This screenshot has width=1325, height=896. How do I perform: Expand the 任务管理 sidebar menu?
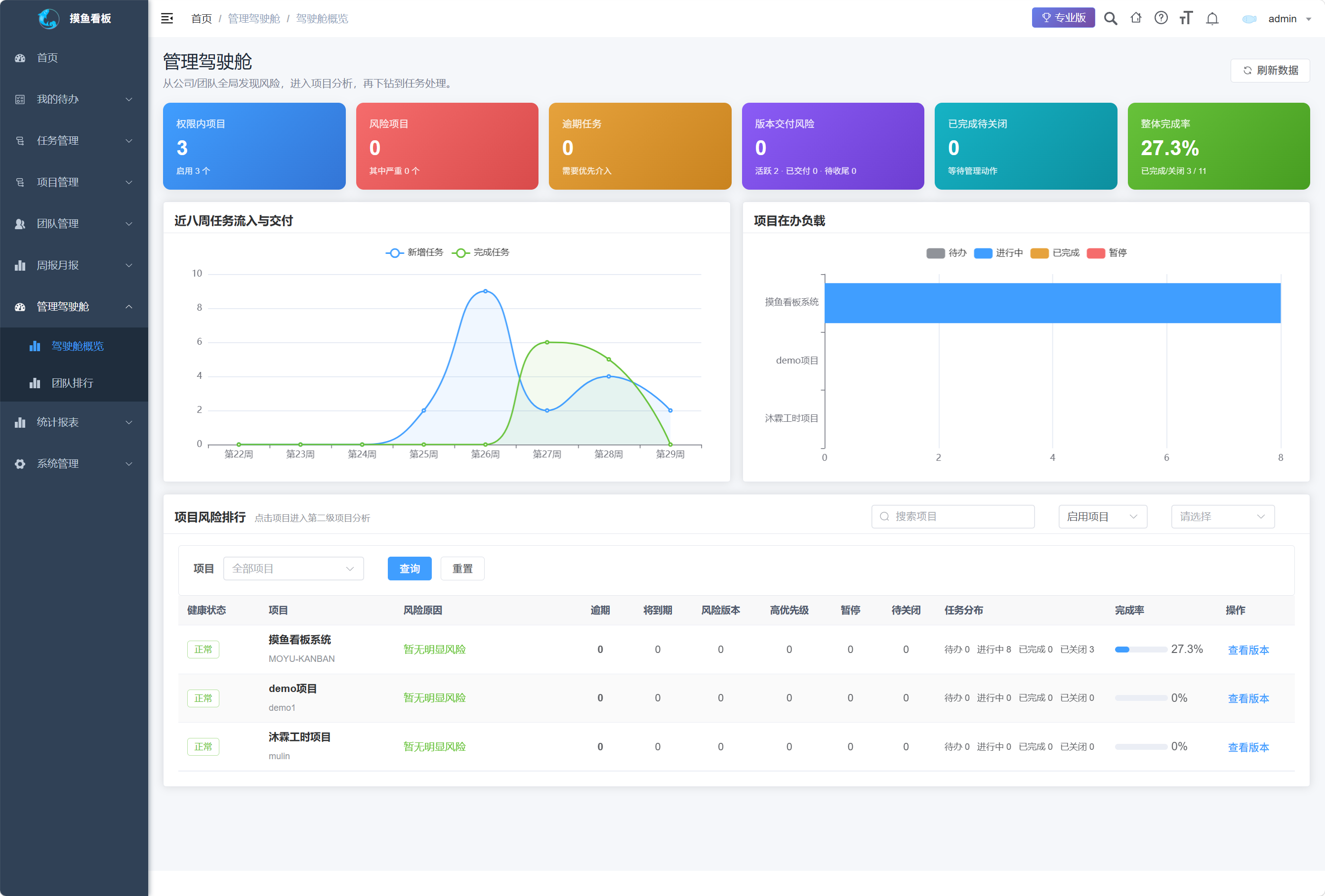[74, 141]
